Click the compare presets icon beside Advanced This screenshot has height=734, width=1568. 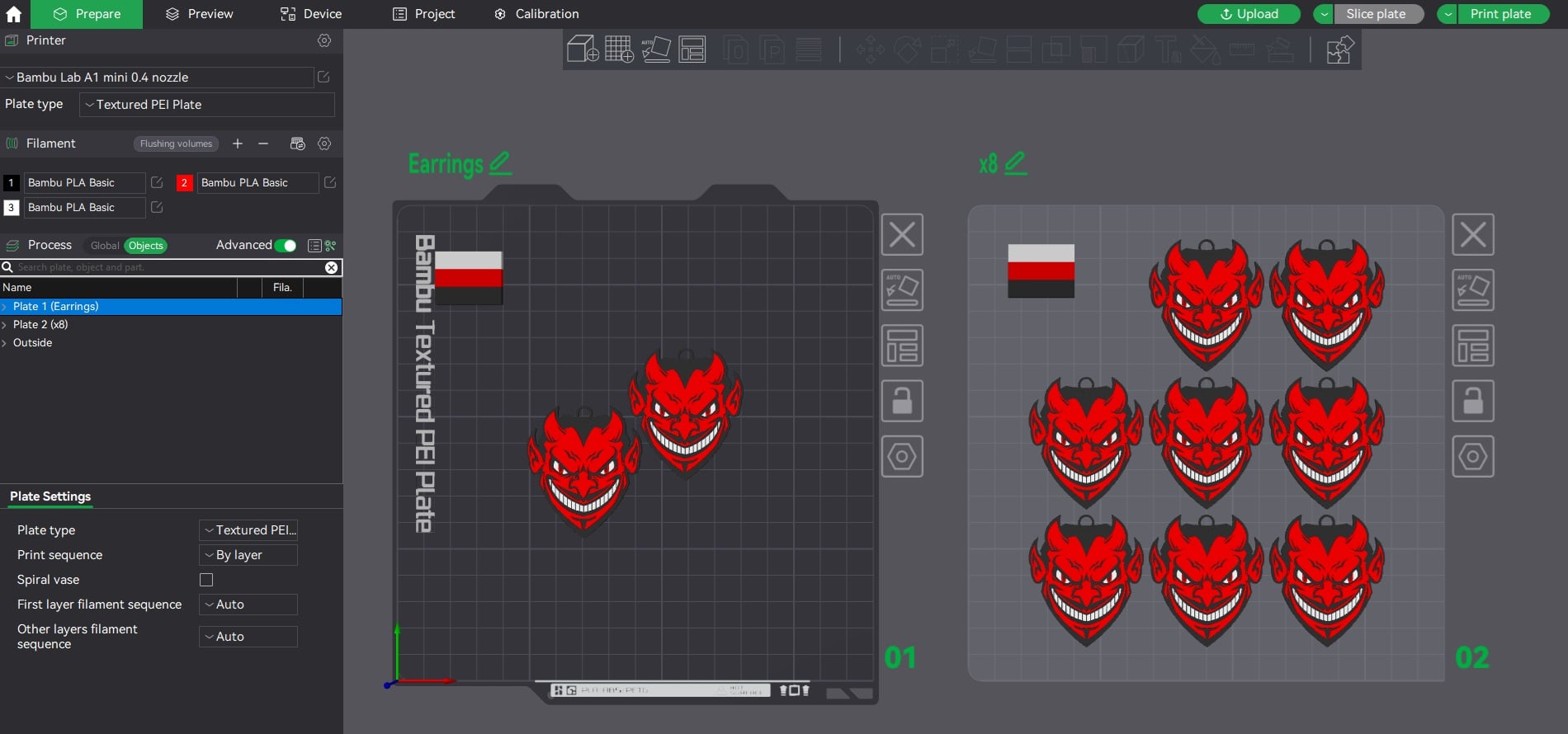tap(331, 246)
